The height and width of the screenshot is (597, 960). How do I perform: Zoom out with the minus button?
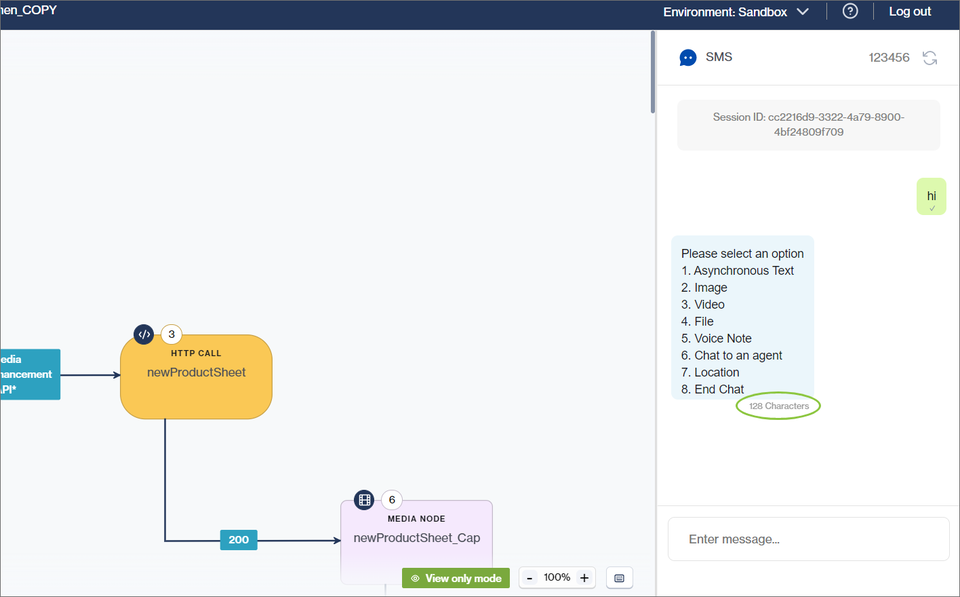pos(530,578)
